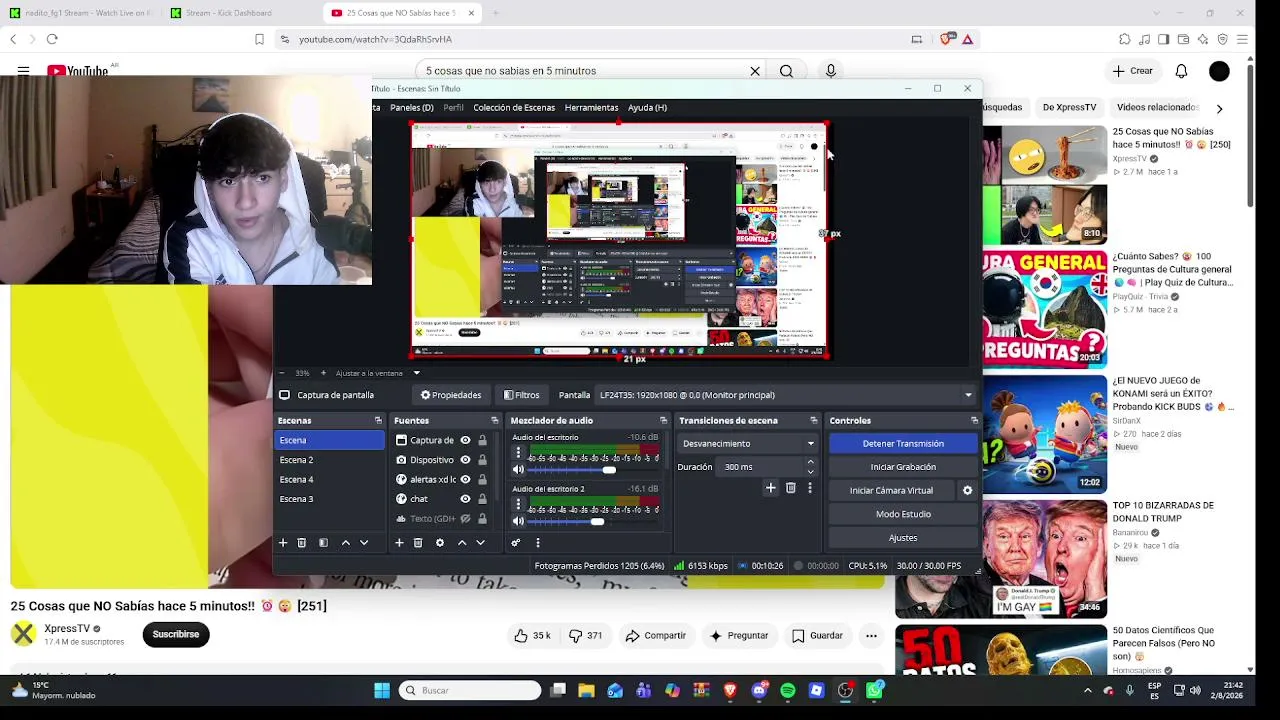Screen dimensions: 1280x720
Task: Open scene filters icon in Escenas toolbar
Action: pyautogui.click(x=323, y=543)
